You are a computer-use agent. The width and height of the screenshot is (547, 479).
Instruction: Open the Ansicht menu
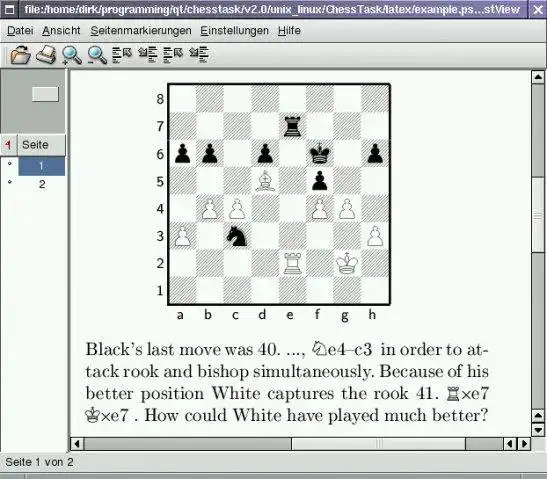(x=61, y=31)
